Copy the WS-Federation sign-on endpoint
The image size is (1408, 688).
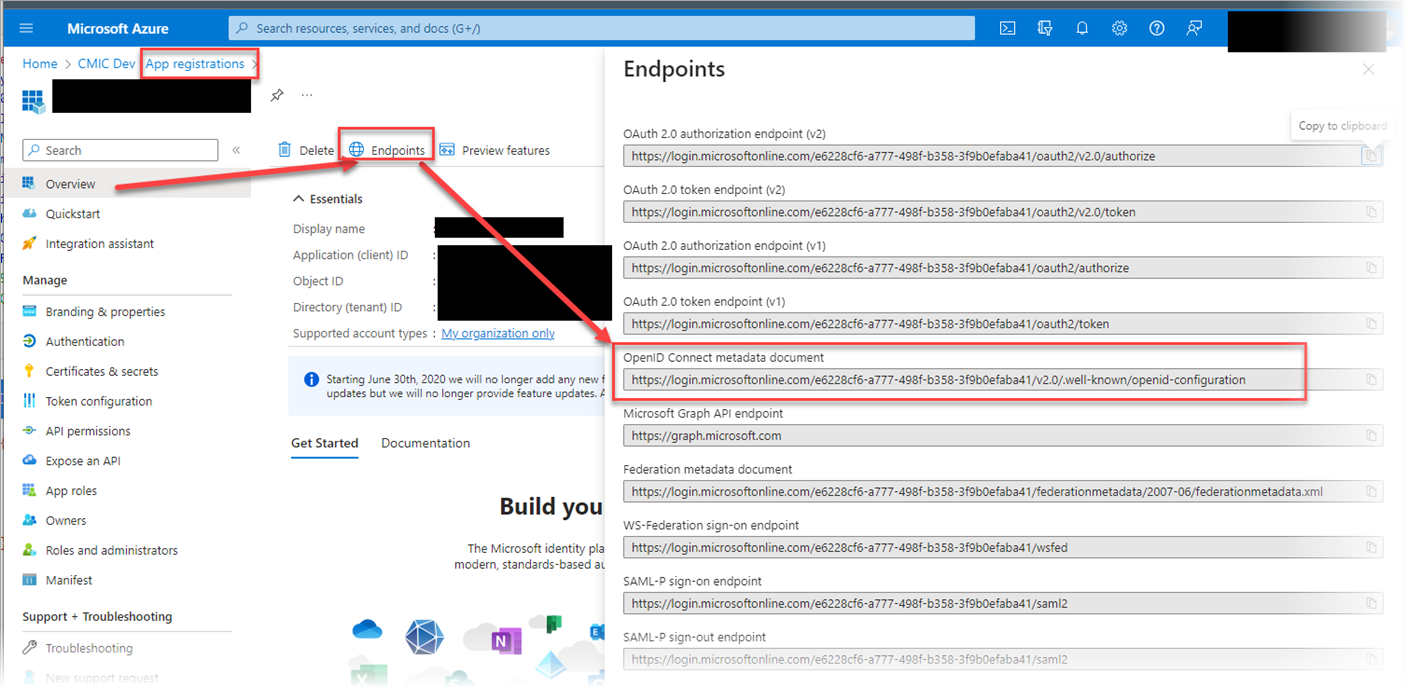click(1372, 548)
